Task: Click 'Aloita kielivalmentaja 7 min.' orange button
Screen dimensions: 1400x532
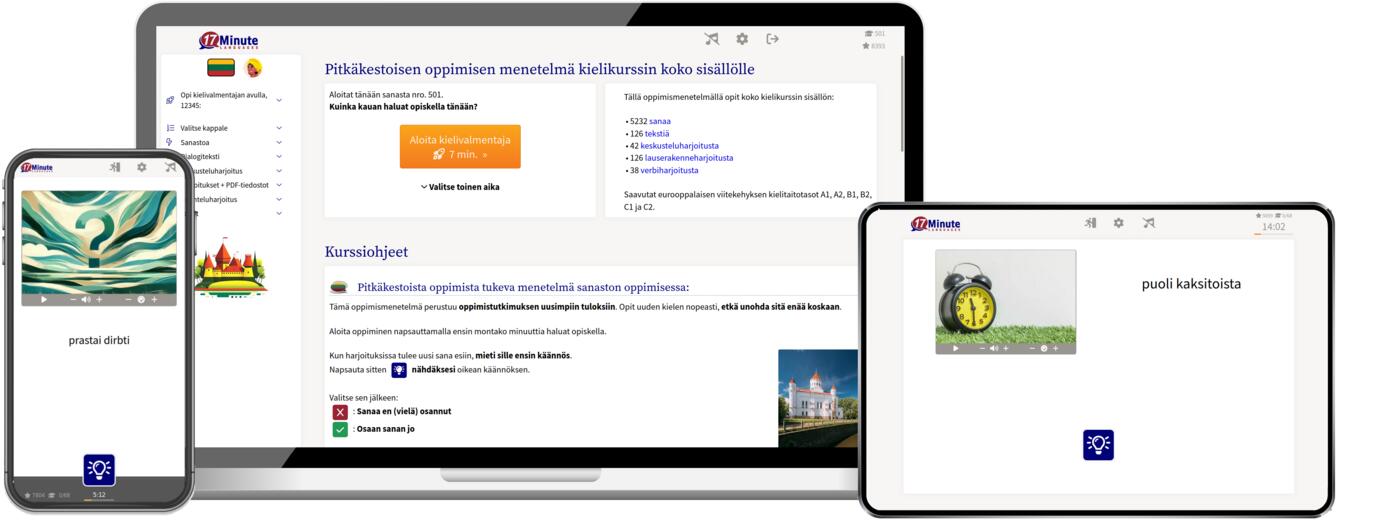Action: tap(460, 147)
